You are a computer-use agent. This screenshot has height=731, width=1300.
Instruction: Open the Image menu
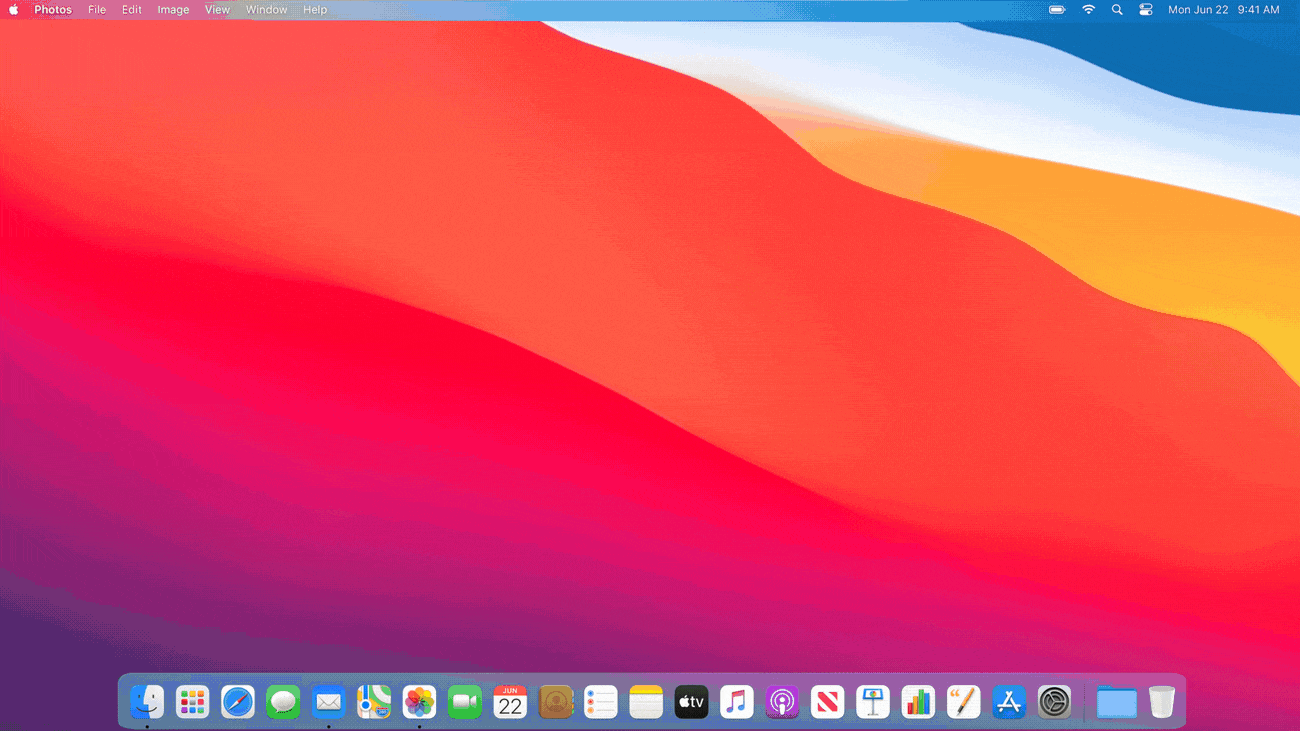(173, 10)
